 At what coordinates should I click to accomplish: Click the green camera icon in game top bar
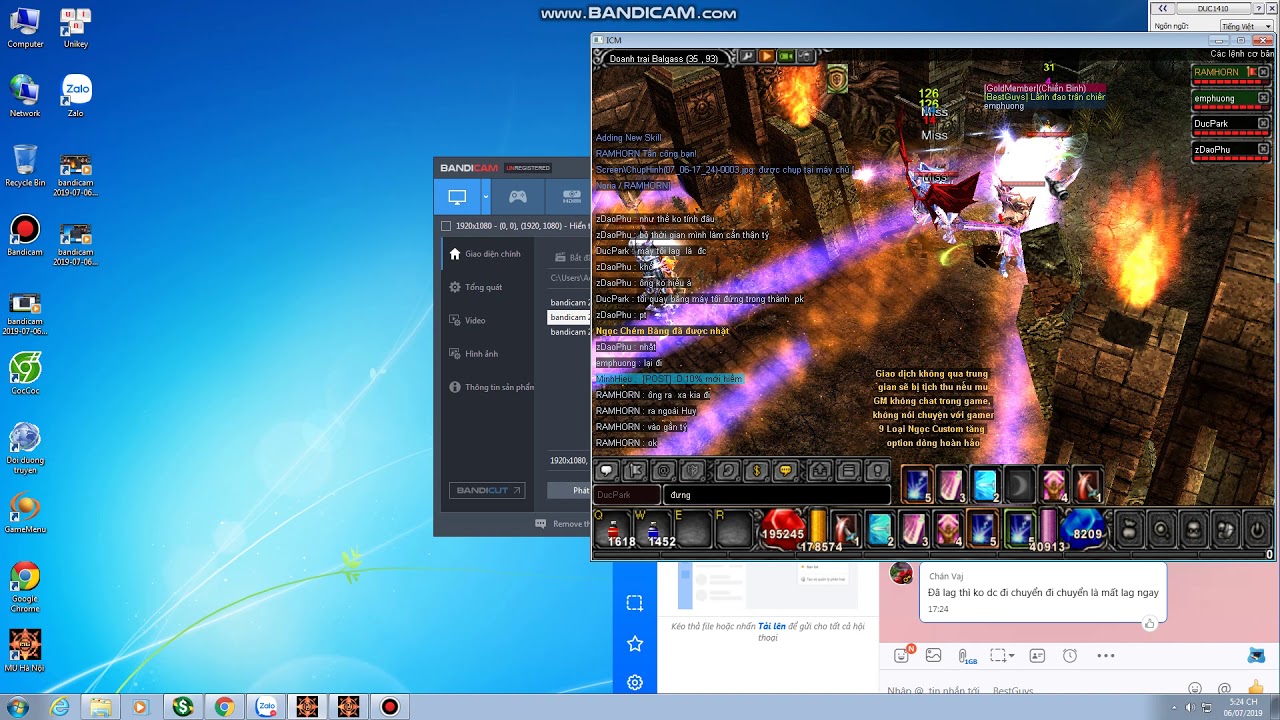tap(786, 57)
